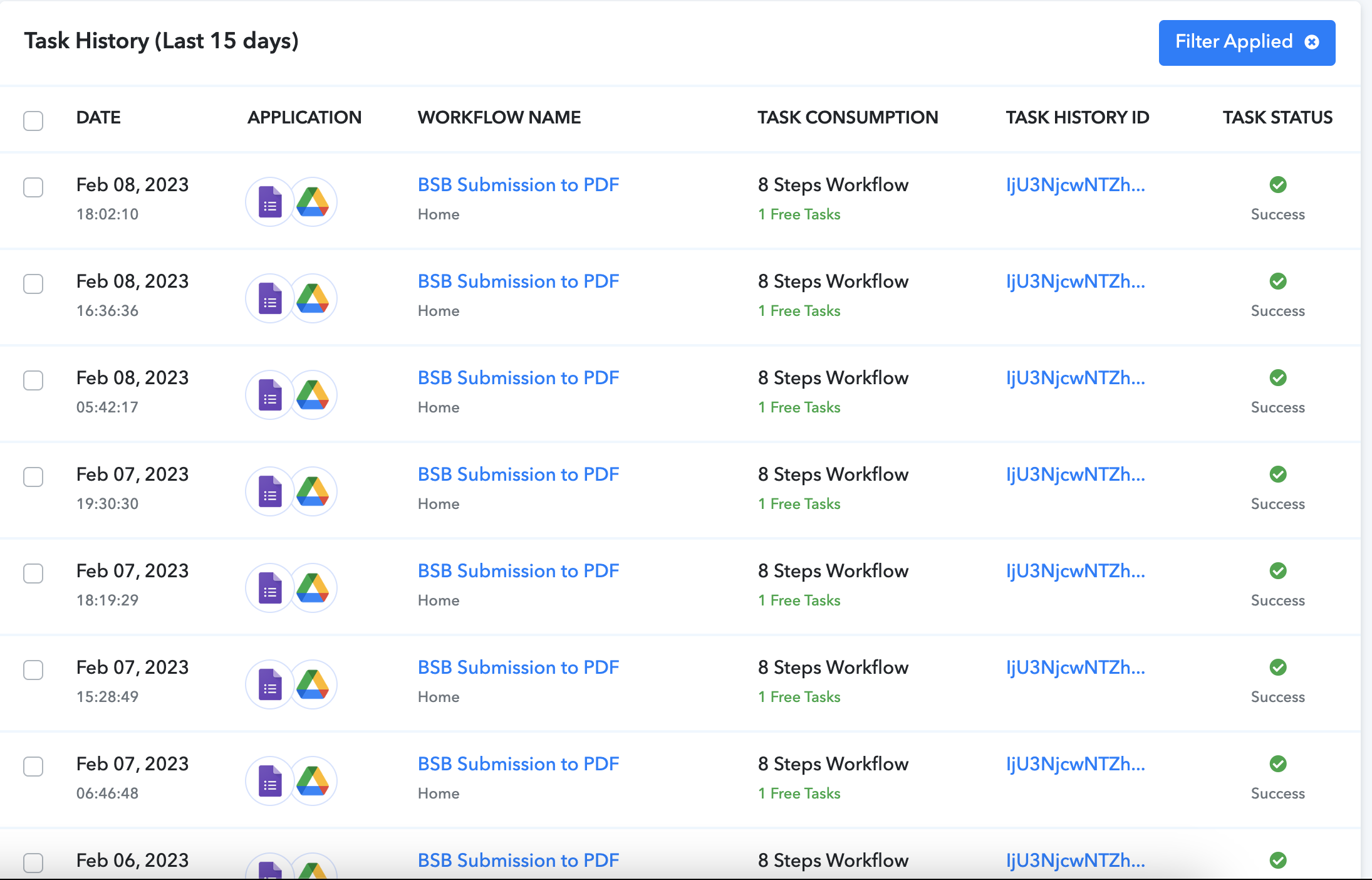The width and height of the screenshot is (1372, 880).
Task: Check the box for the Feb 06, 2023 task
Action: point(33,863)
